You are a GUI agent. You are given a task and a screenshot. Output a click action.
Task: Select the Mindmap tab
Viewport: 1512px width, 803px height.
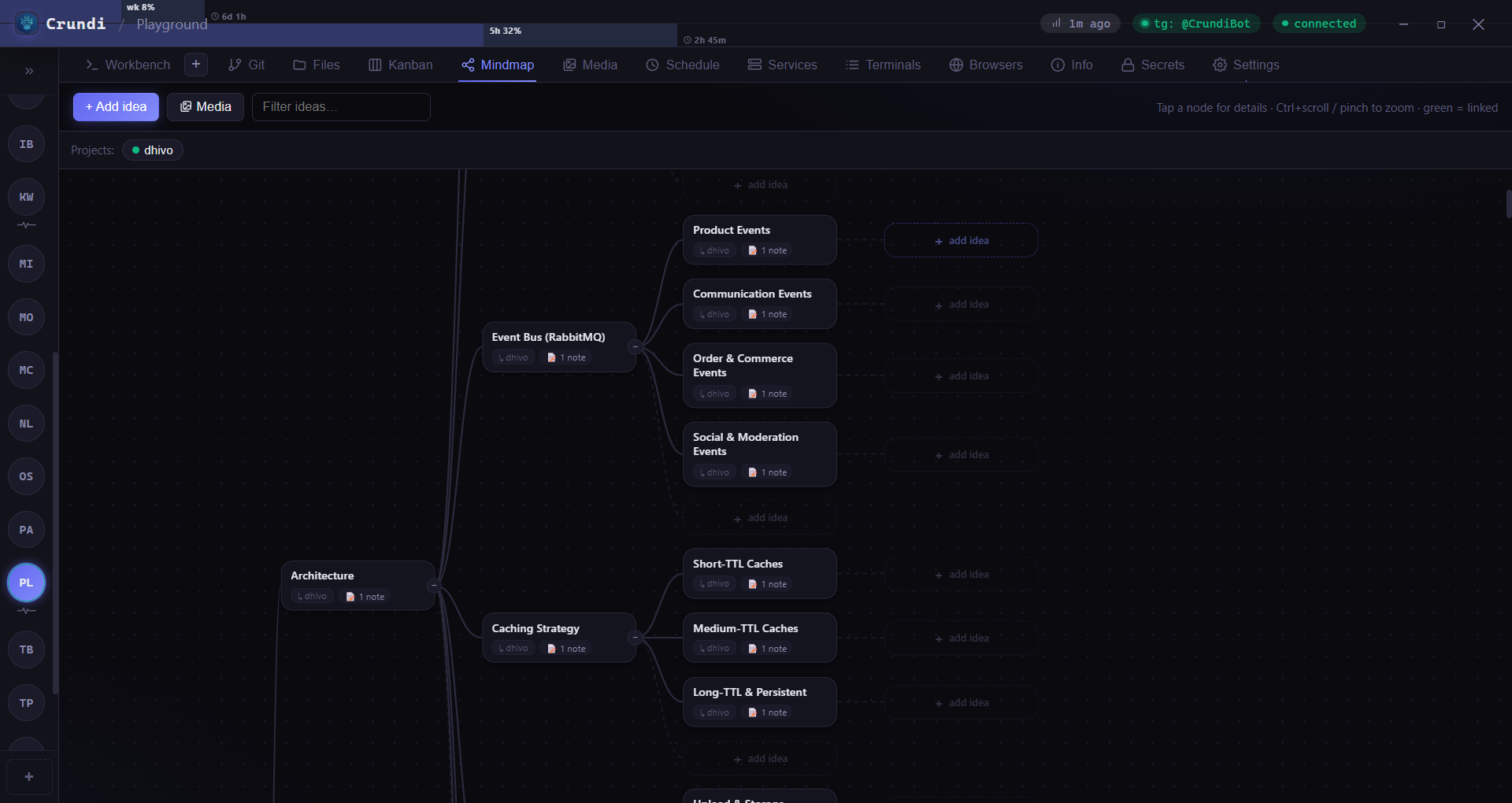(498, 65)
